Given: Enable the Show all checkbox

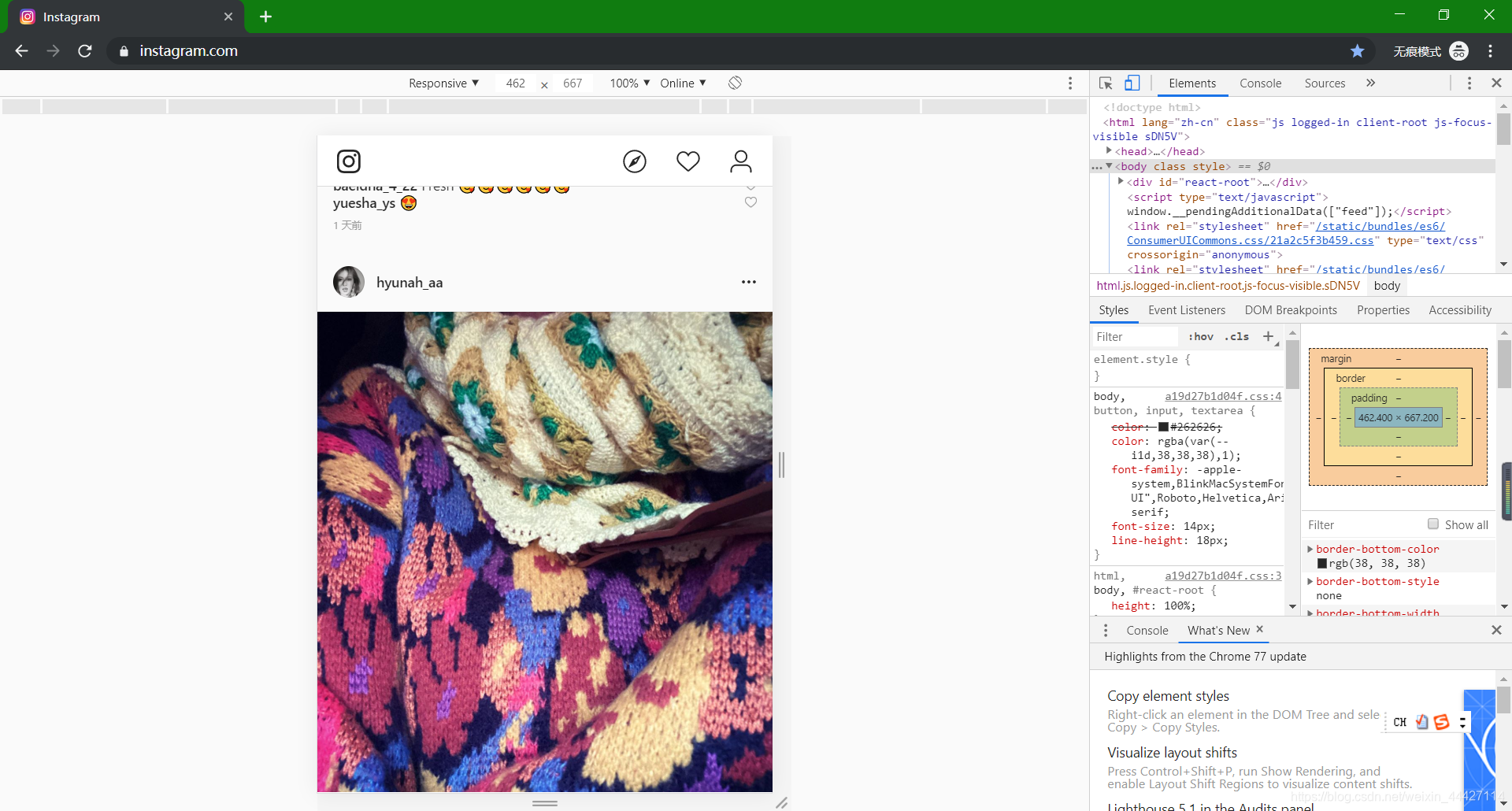Looking at the screenshot, I should [1433, 524].
